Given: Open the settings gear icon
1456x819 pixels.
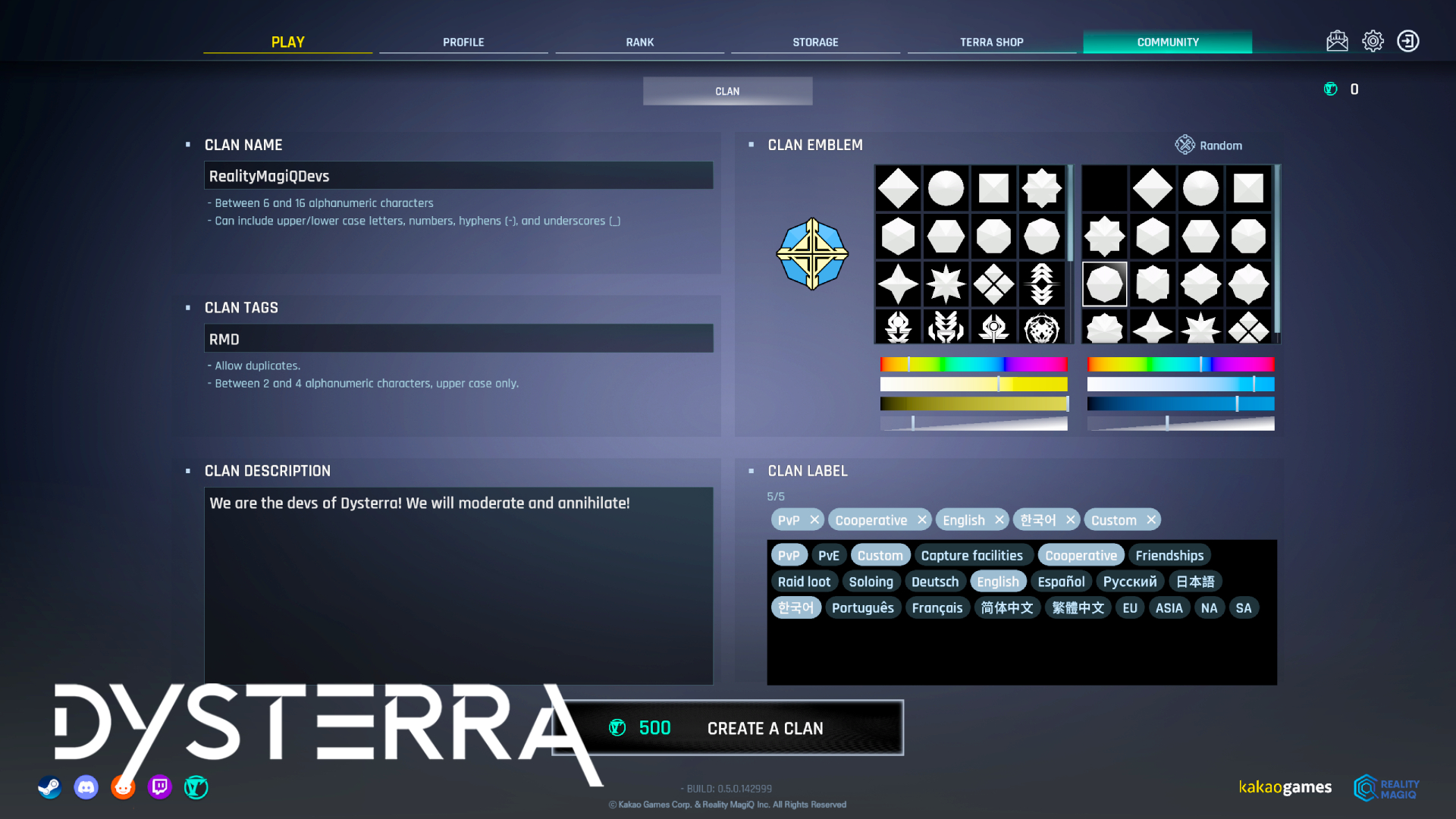Looking at the screenshot, I should 1373,41.
